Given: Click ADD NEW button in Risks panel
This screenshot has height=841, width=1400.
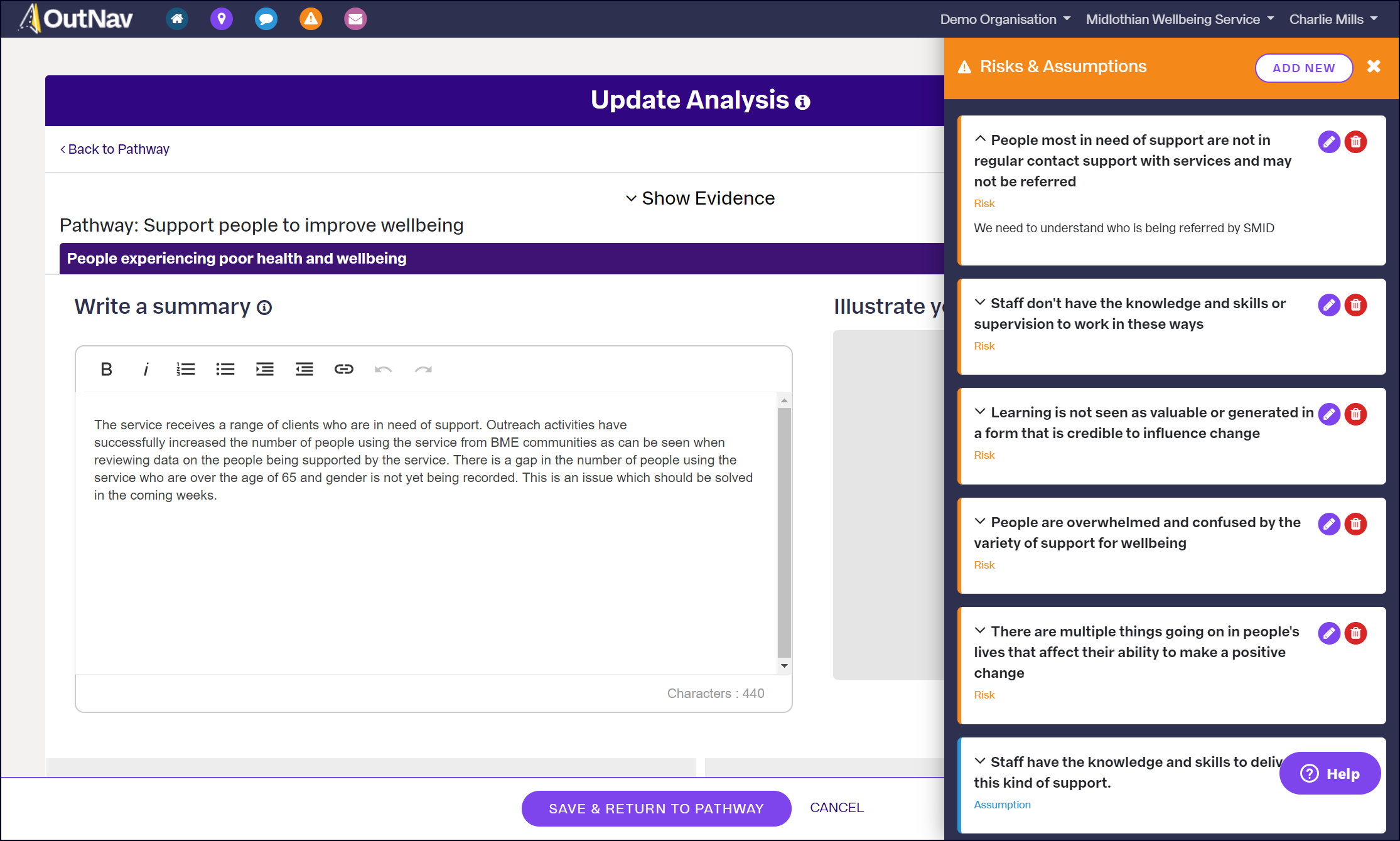Looking at the screenshot, I should click(1303, 68).
